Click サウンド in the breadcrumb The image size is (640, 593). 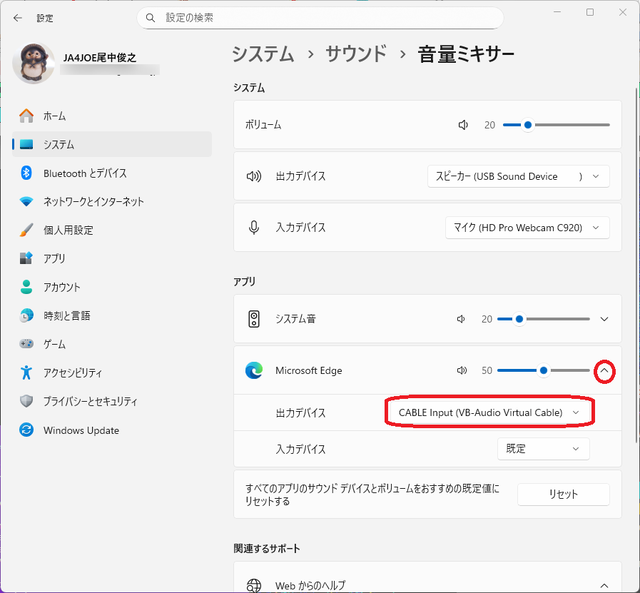[356, 54]
